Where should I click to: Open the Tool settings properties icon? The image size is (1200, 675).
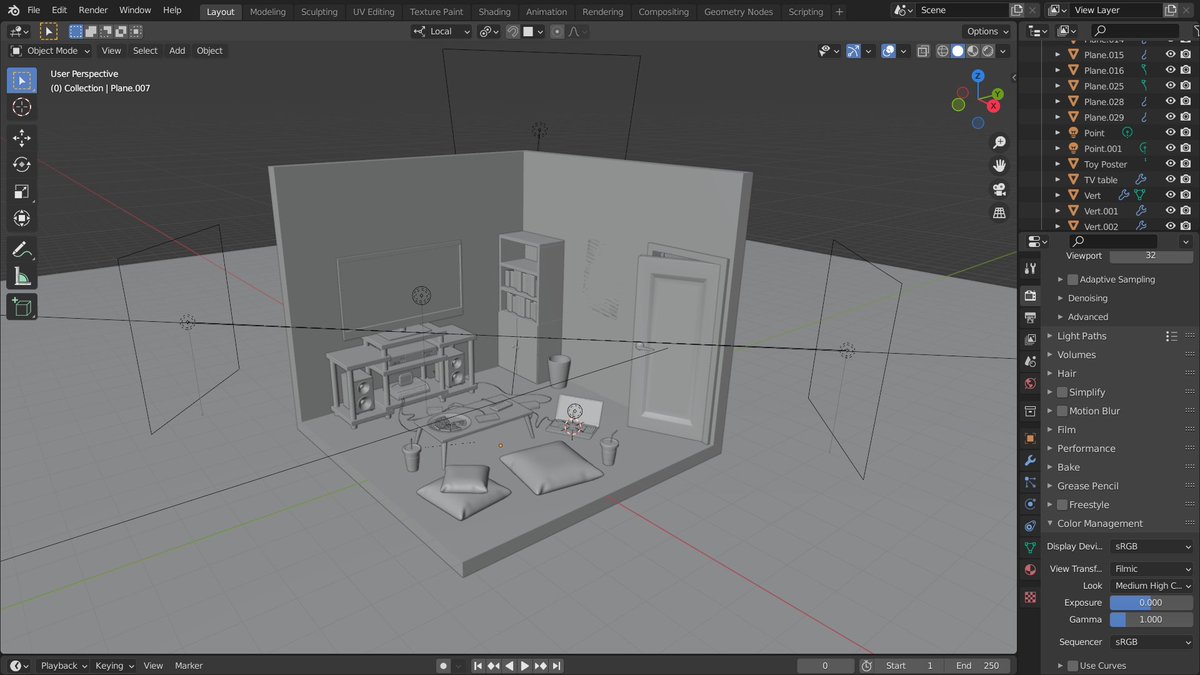tap(1030, 269)
